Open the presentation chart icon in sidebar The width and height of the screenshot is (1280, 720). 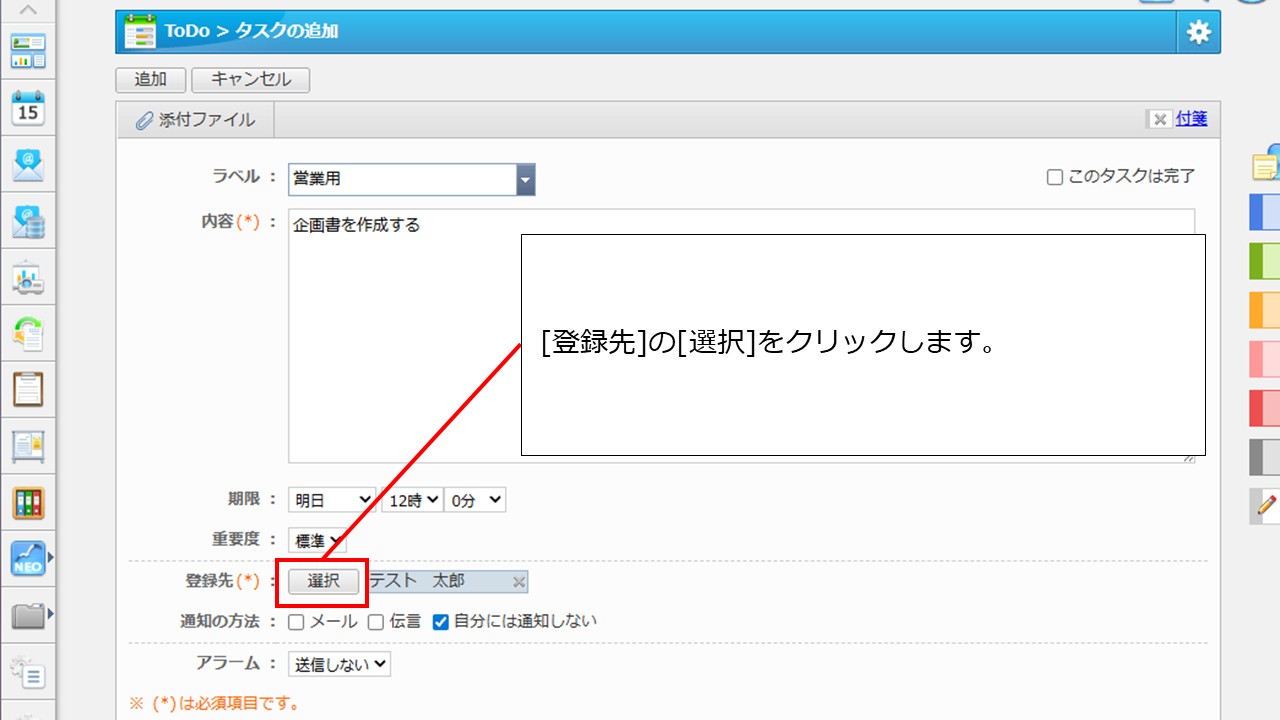(x=28, y=278)
